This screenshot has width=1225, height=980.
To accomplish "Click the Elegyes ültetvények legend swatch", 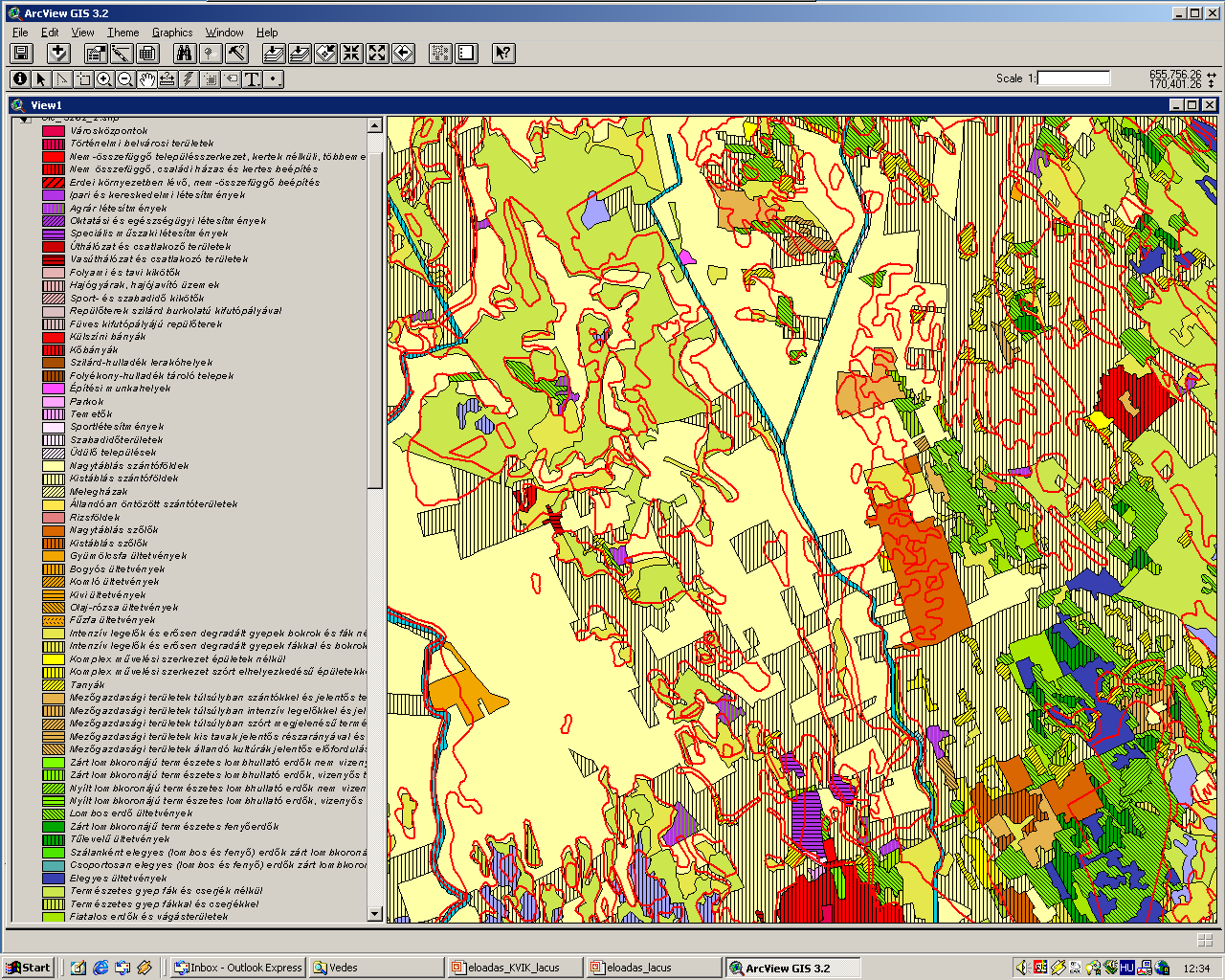I will pos(54,879).
